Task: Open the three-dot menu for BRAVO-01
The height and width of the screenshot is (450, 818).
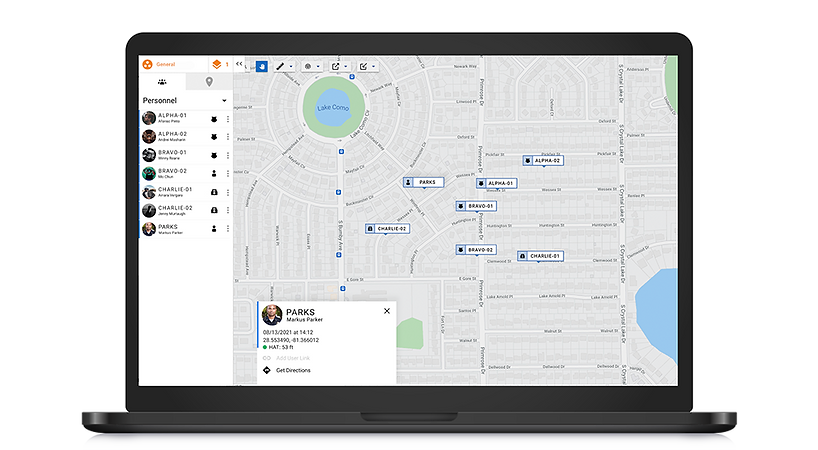Action: click(x=228, y=155)
